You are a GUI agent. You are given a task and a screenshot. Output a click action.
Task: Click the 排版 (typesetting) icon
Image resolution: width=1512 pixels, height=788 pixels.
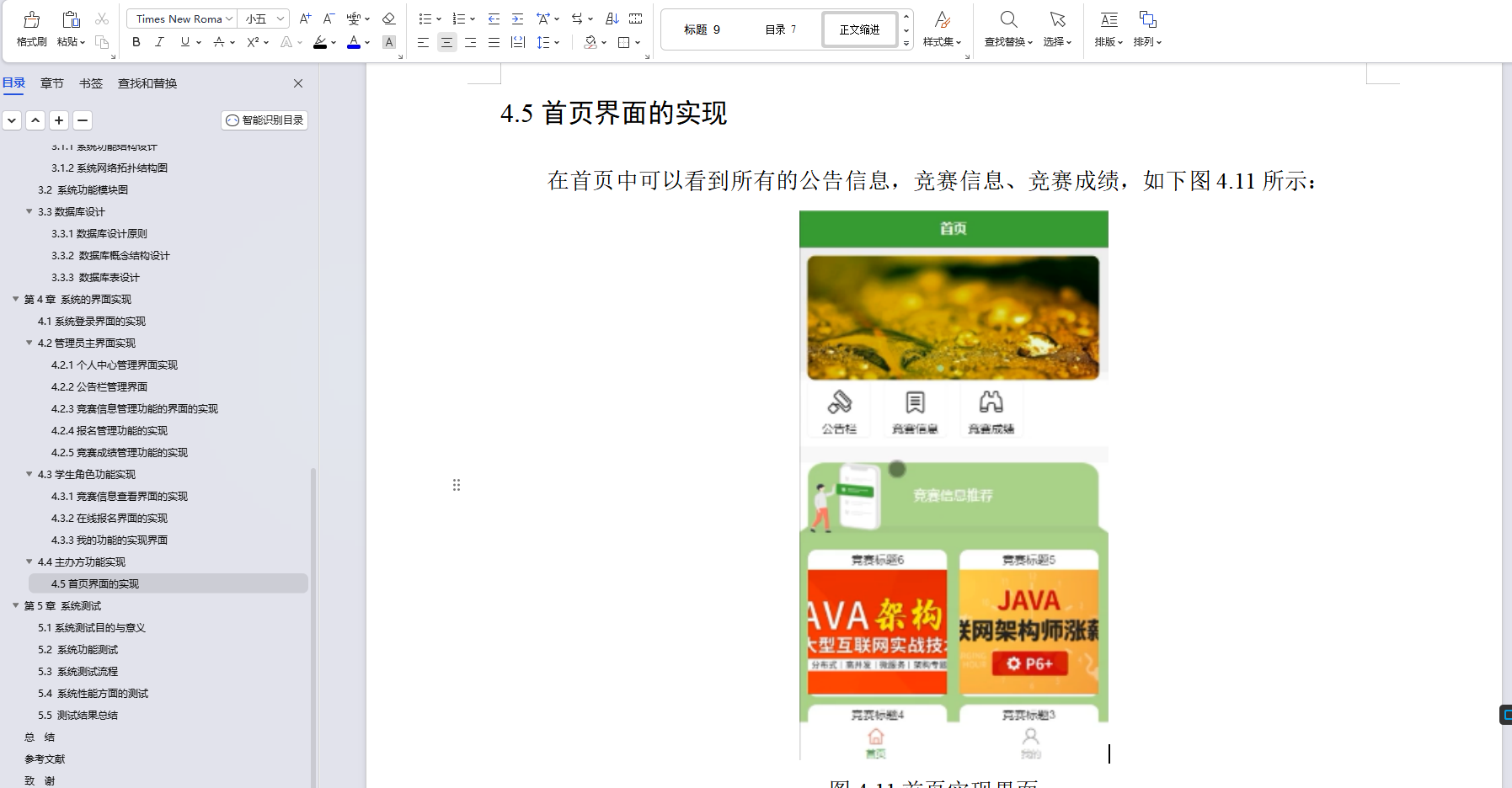1108,28
